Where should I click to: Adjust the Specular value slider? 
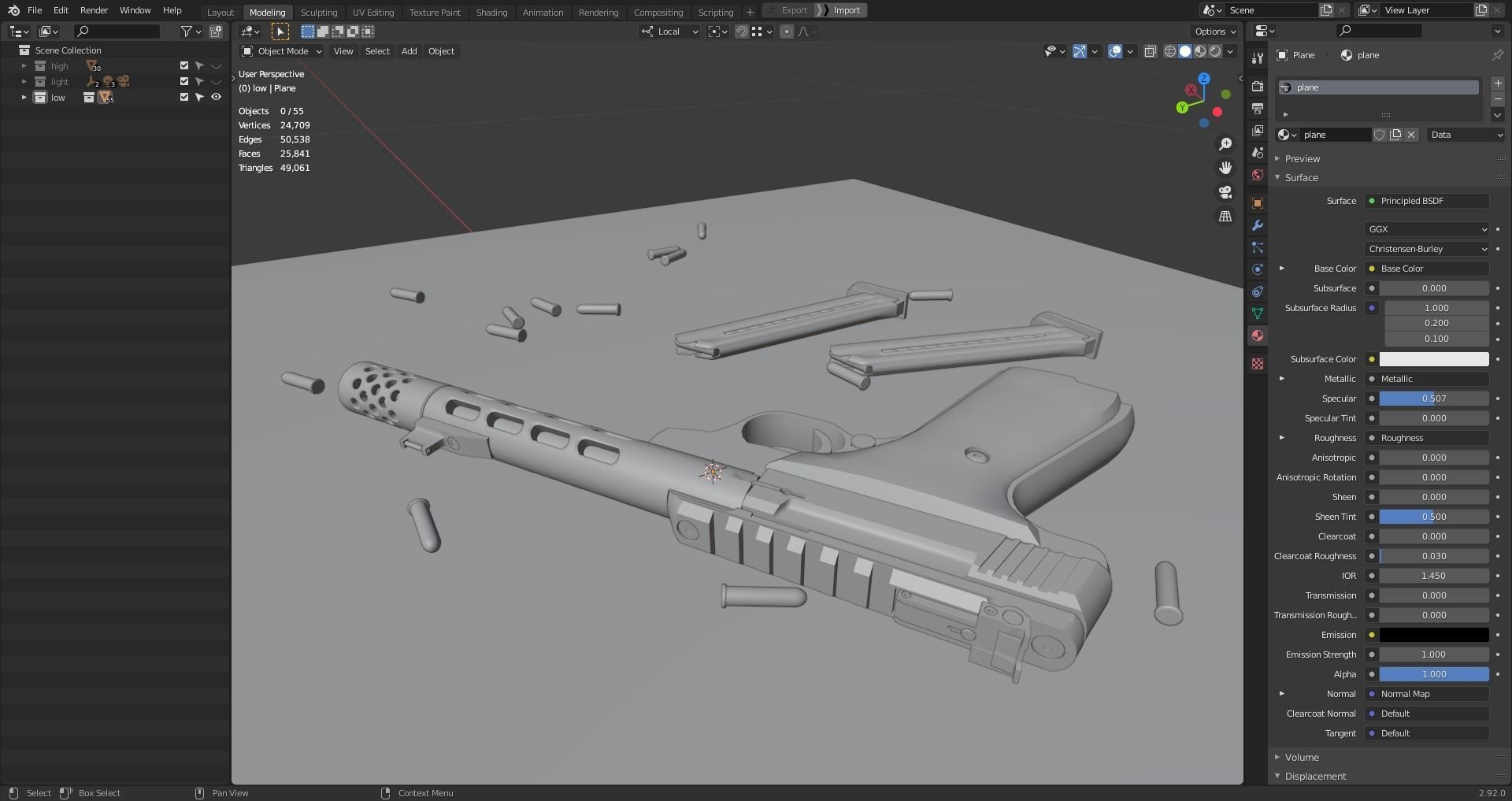click(1434, 399)
